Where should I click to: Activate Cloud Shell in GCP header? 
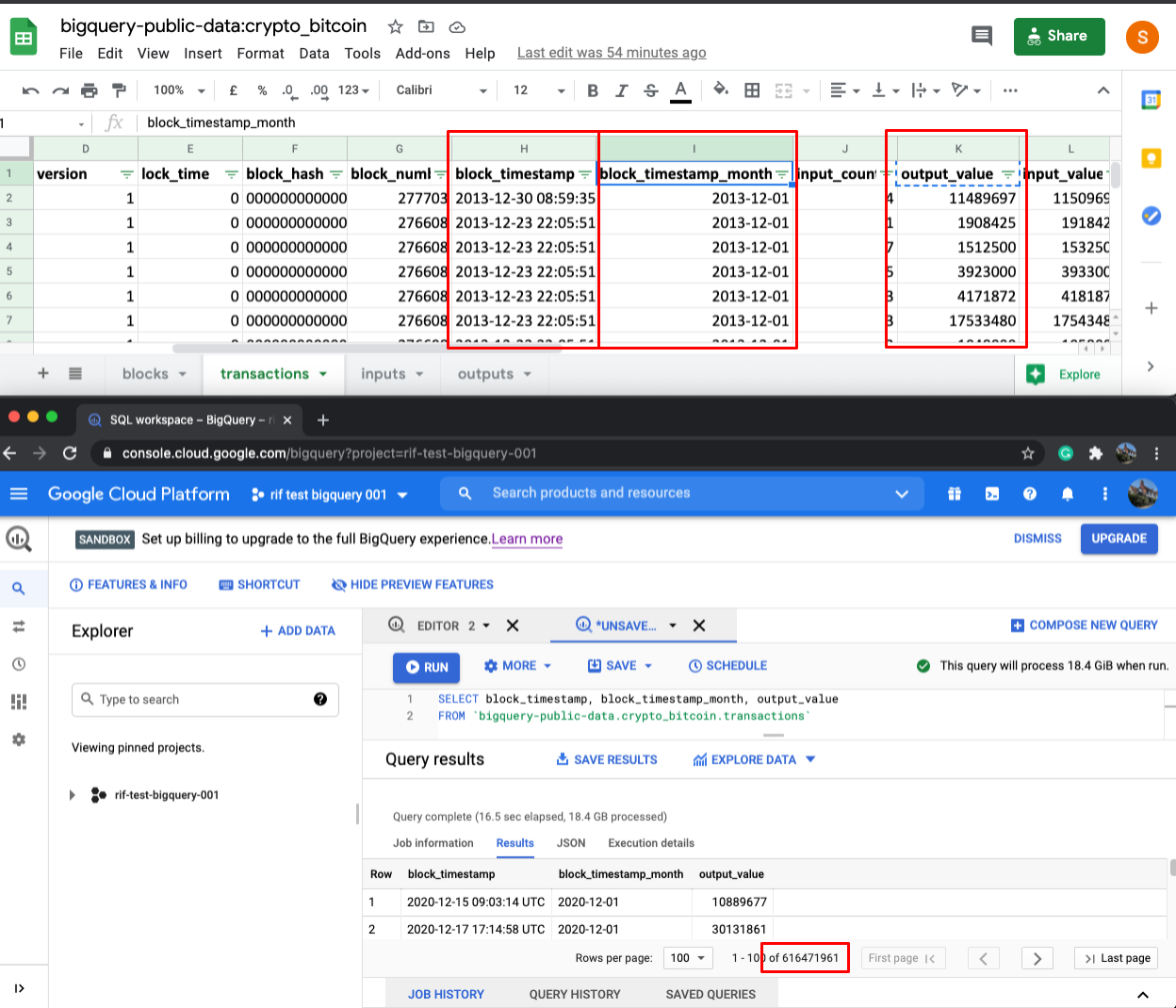click(992, 494)
